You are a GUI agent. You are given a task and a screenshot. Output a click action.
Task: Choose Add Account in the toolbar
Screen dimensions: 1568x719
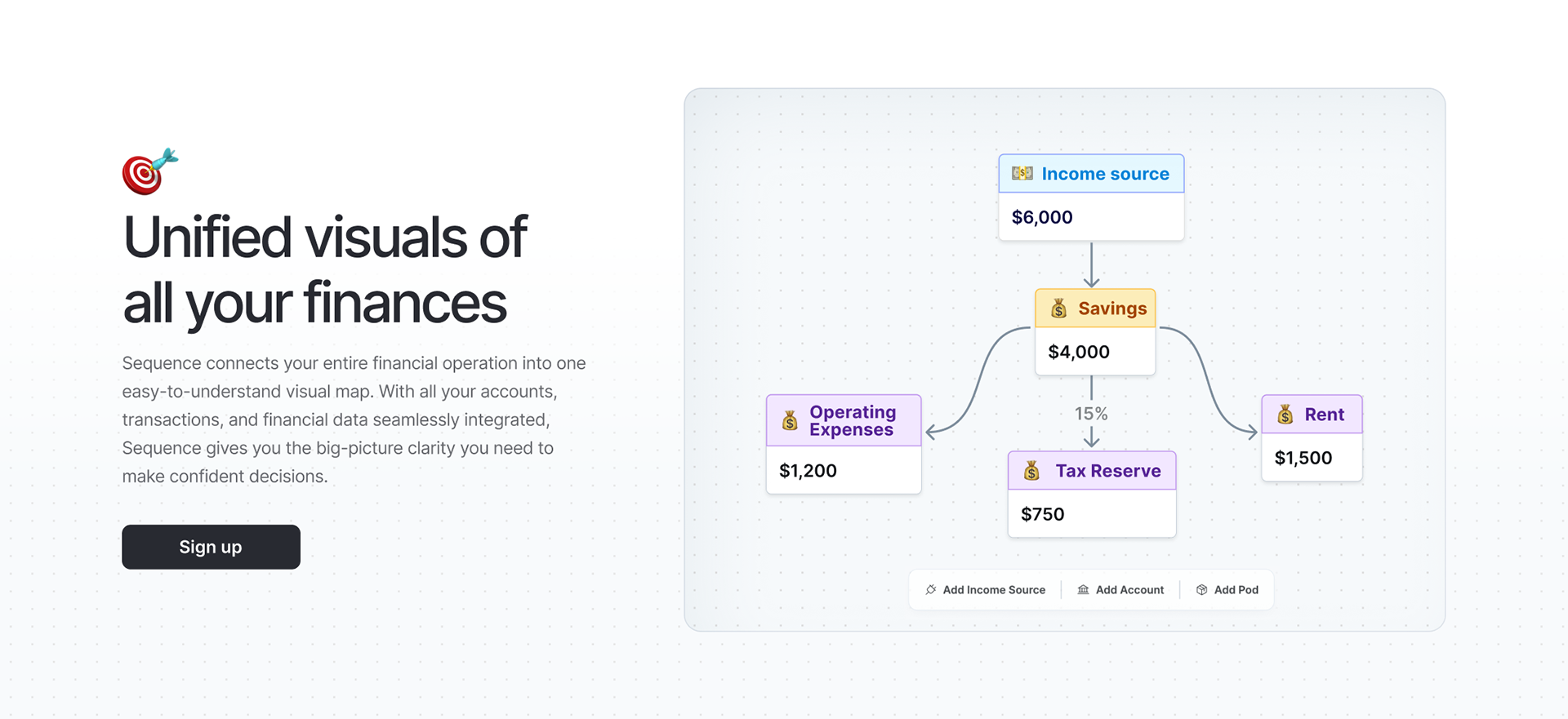(x=1120, y=589)
